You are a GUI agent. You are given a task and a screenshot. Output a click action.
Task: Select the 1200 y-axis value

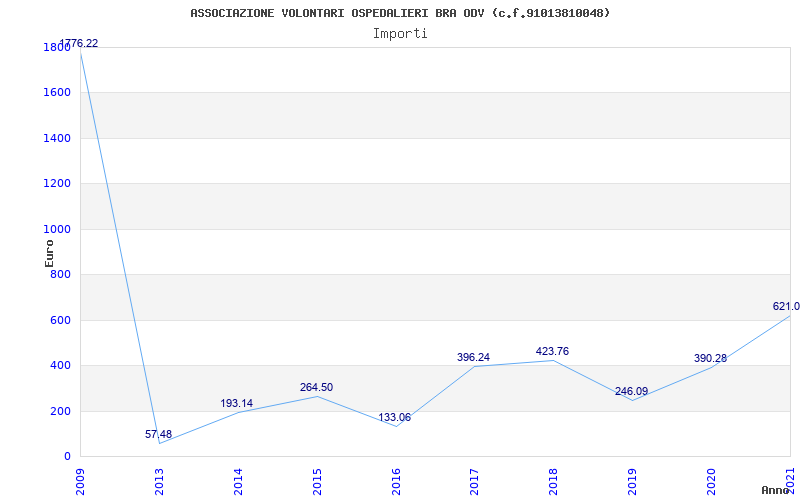pyautogui.click(x=57, y=184)
